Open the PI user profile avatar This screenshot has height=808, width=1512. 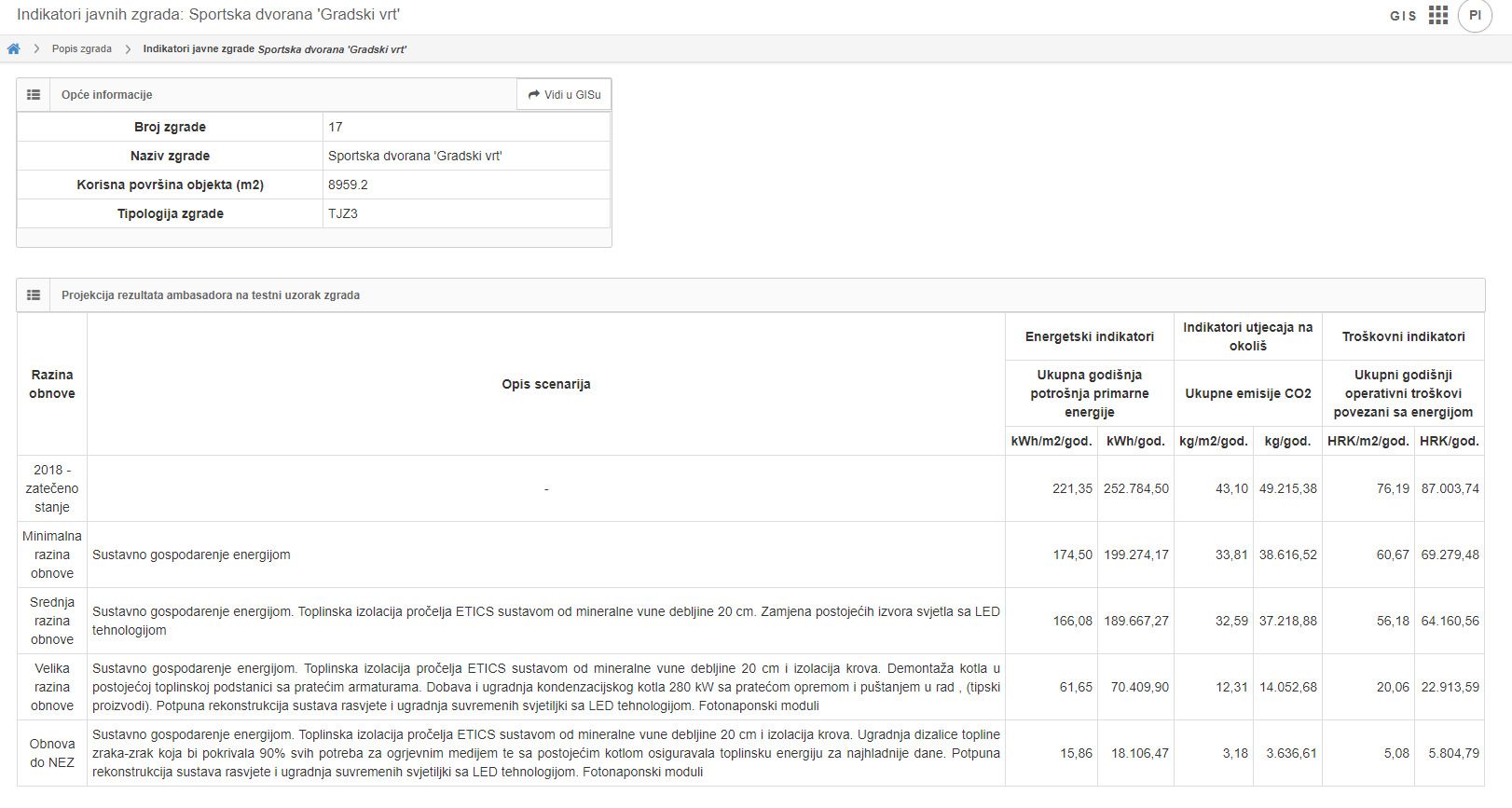[1475, 16]
